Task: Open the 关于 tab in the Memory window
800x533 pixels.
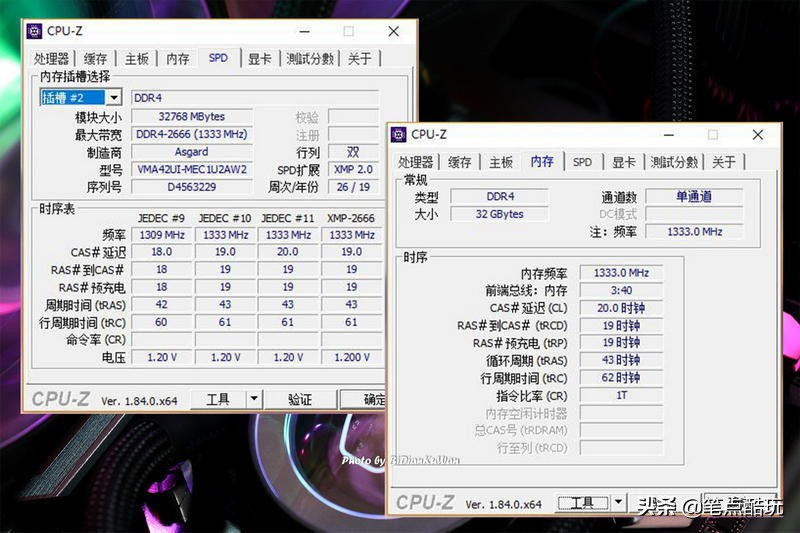Action: point(723,162)
